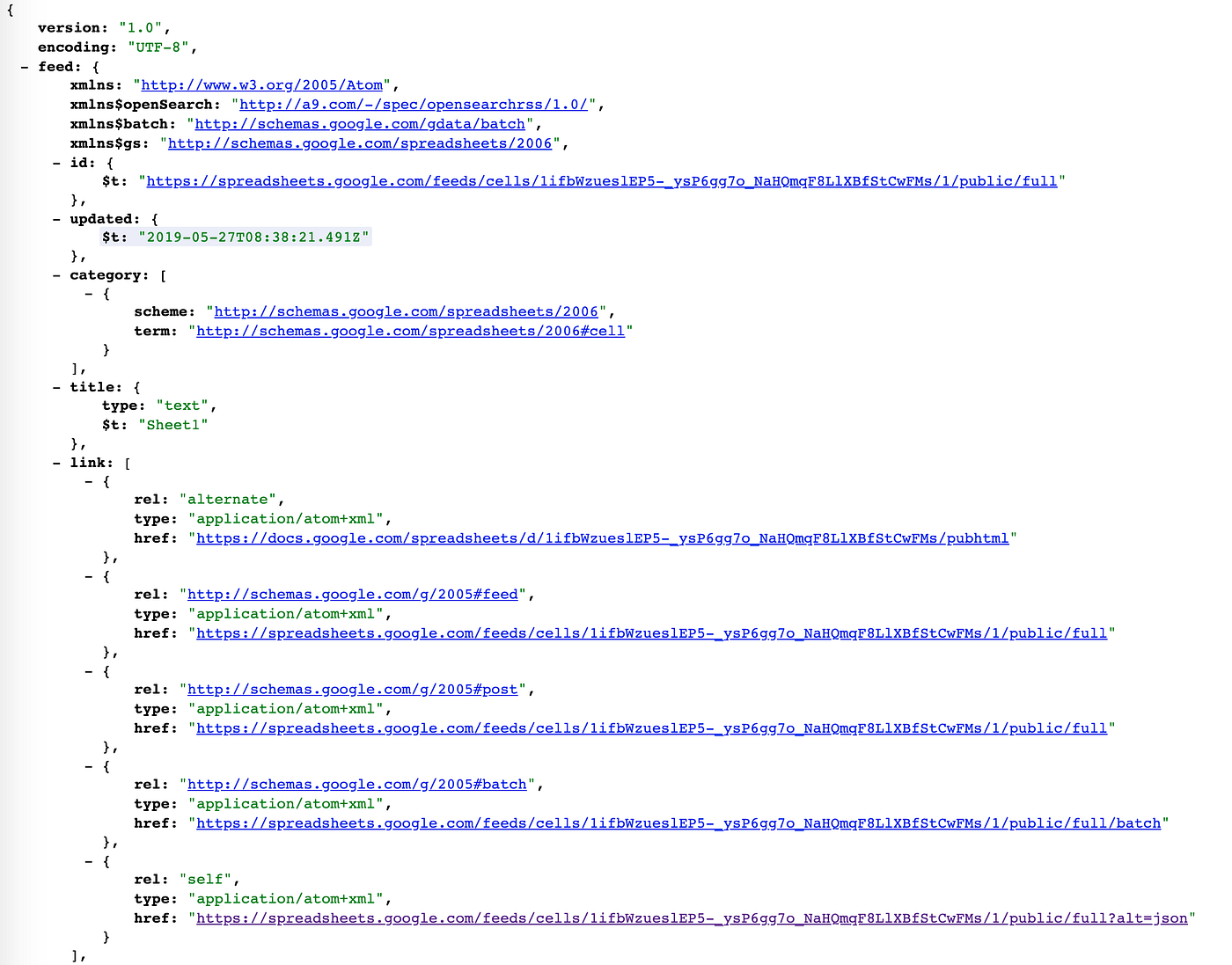
Task: Collapse the link entry with rel self
Action: pos(89,861)
